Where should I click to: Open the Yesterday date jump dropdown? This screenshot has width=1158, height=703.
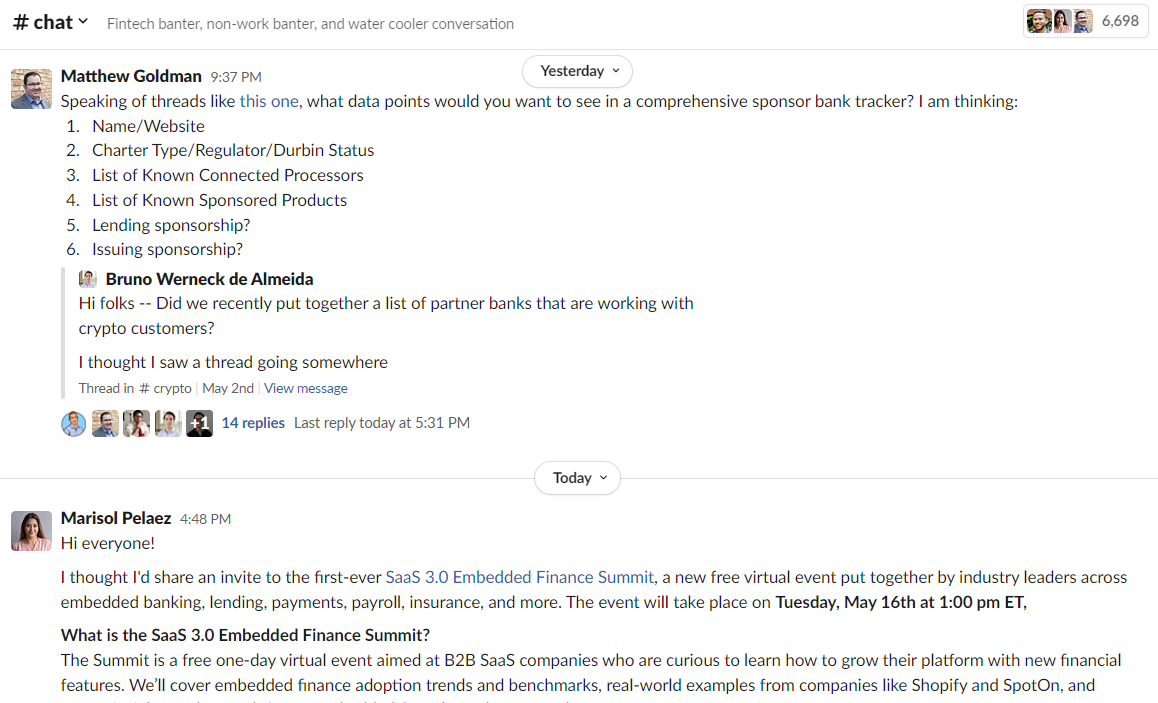tap(578, 71)
